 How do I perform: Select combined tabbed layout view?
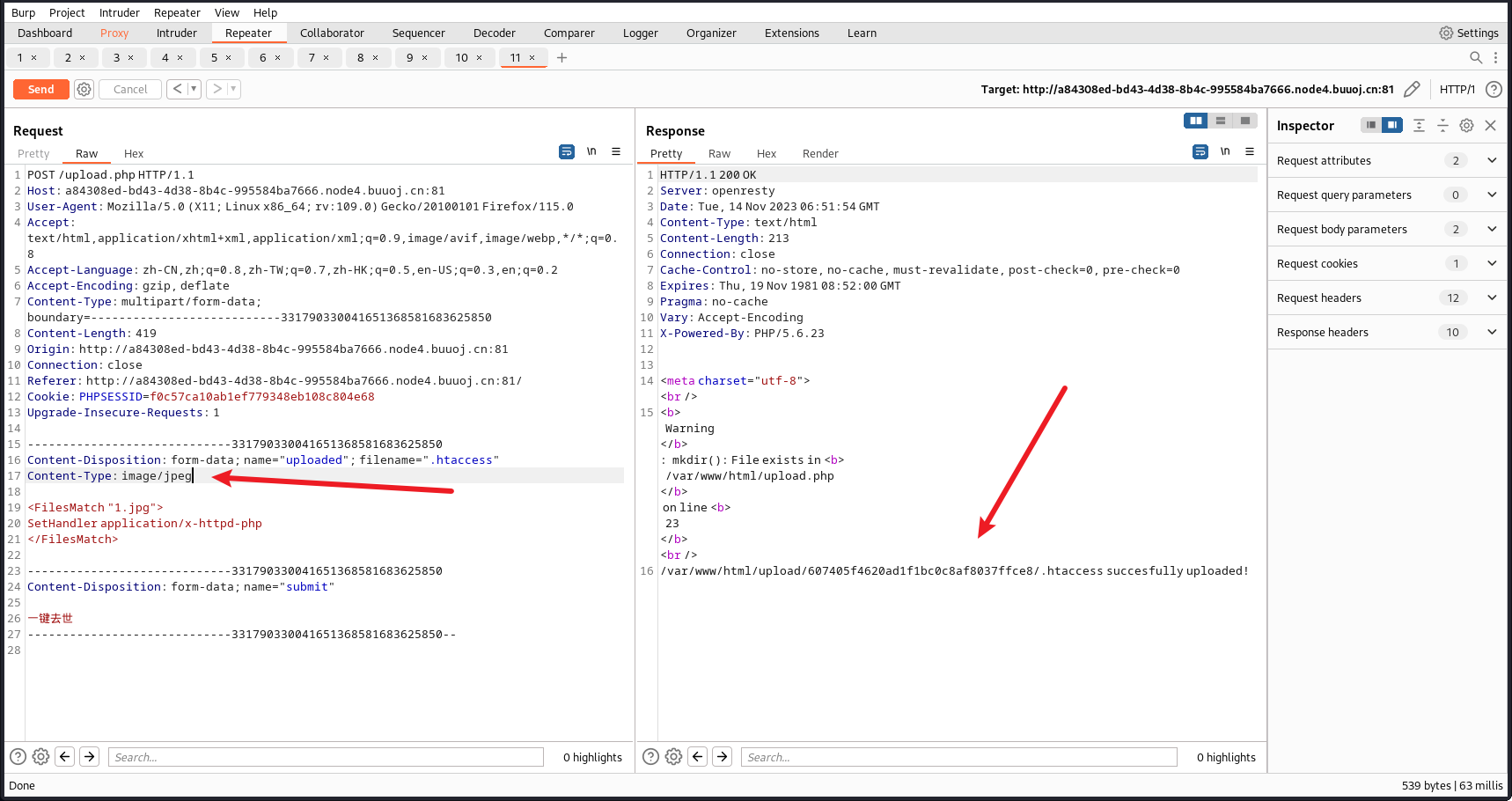[x=1244, y=121]
